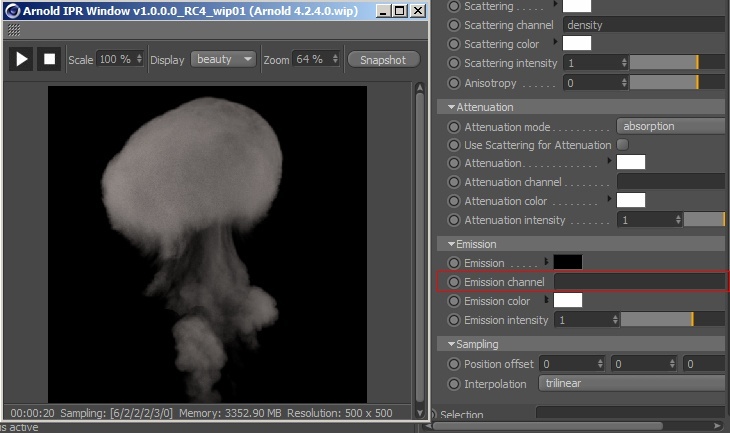Screen dimensions: 730x433
Task: Open the Scattering color white swatch
Action: (577, 43)
